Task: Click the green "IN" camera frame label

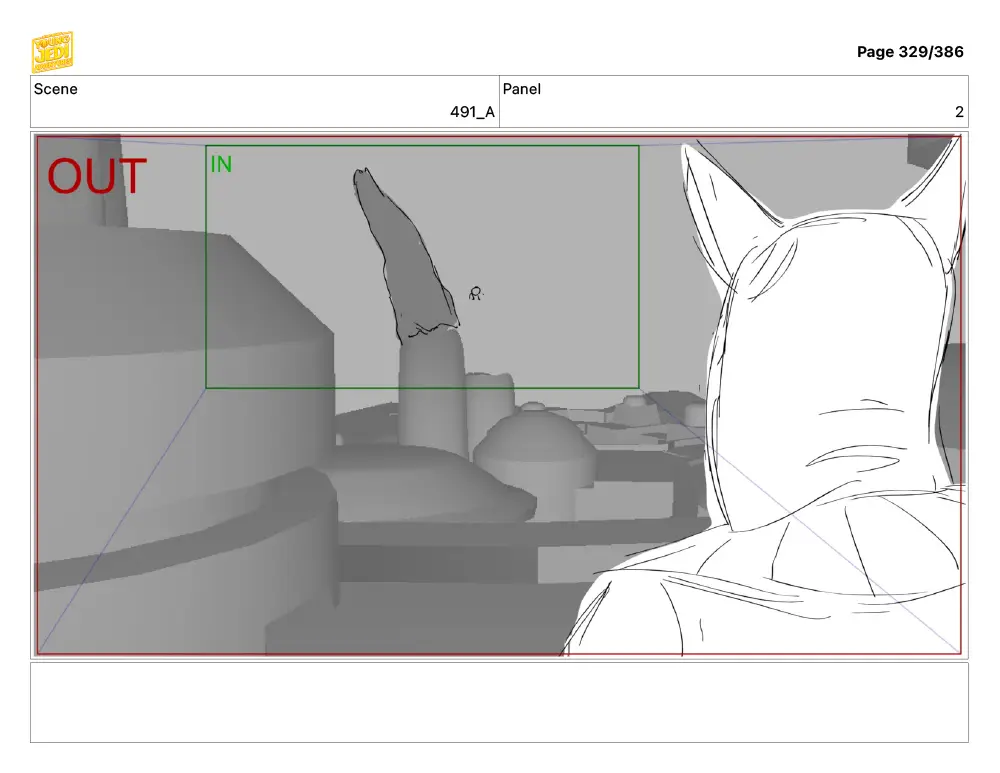Action: click(x=221, y=165)
